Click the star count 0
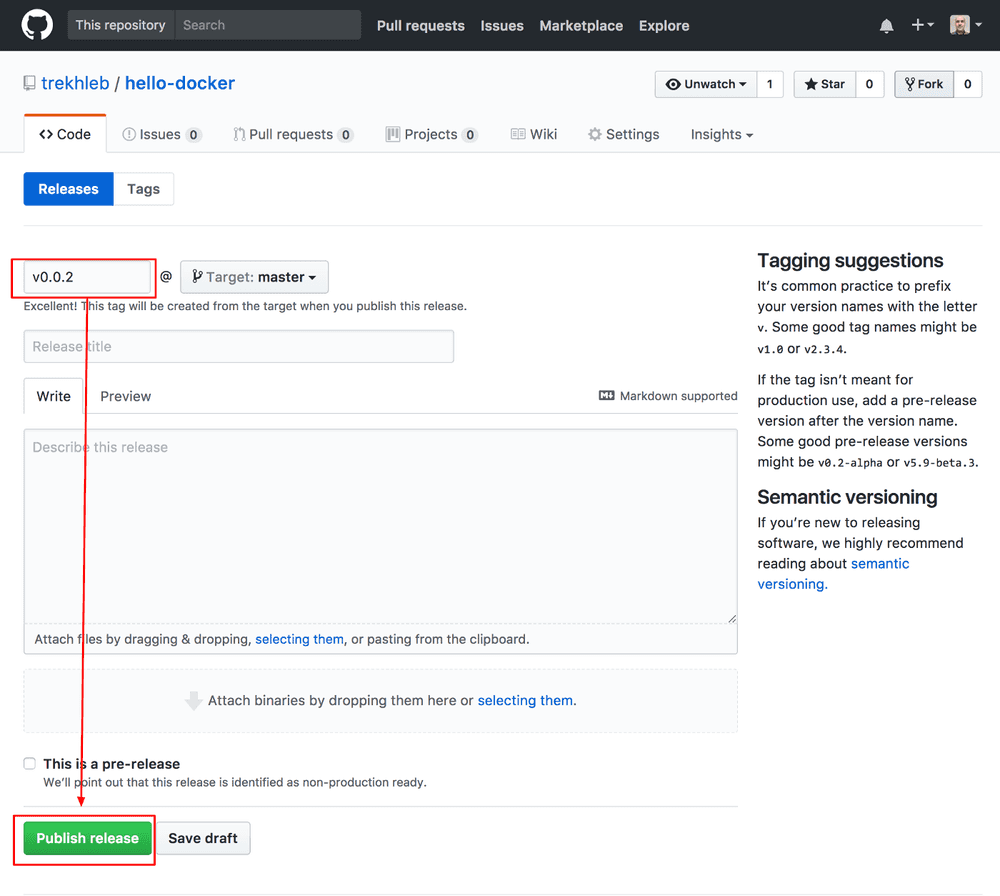 (x=869, y=84)
